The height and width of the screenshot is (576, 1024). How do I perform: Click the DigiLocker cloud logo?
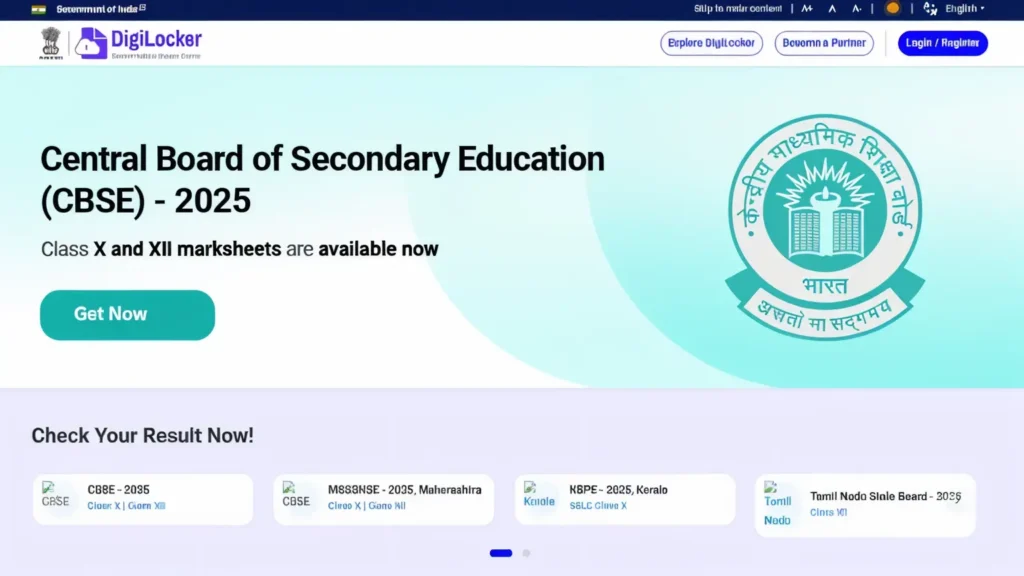(x=91, y=43)
